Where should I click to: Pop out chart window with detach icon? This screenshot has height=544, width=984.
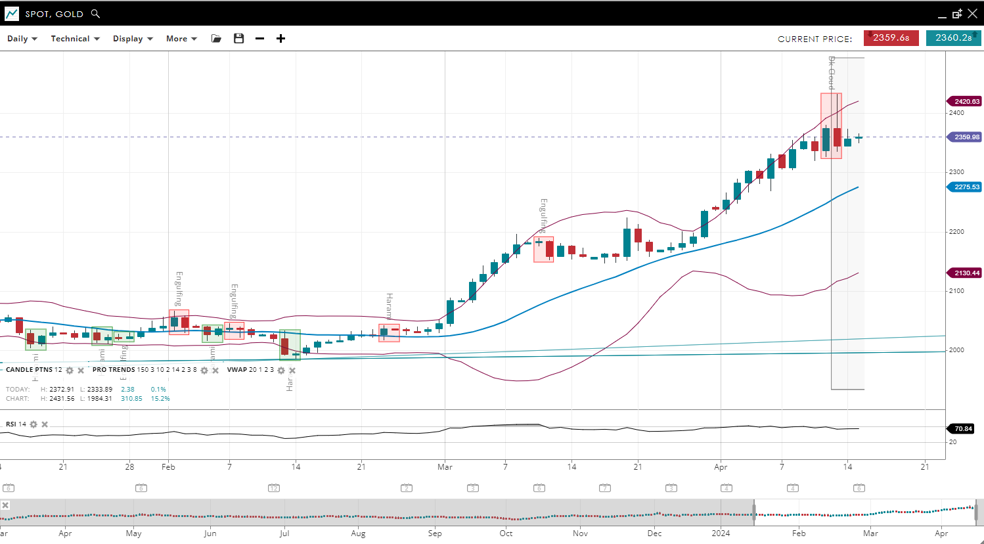(957, 14)
